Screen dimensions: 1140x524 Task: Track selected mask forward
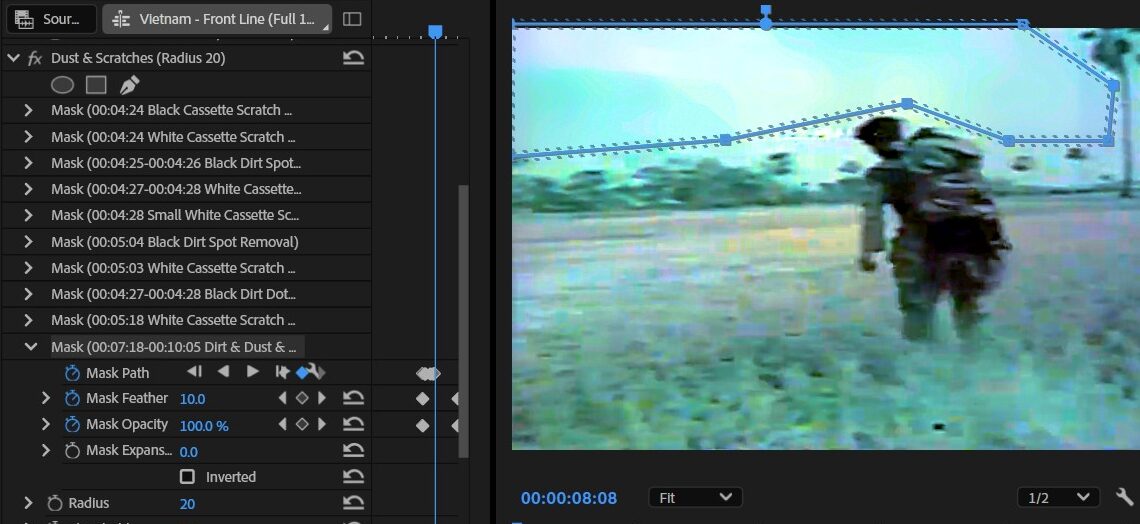coord(252,372)
